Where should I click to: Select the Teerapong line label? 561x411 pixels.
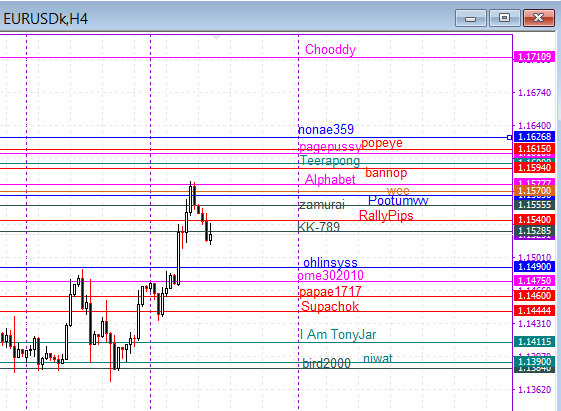(x=330, y=161)
